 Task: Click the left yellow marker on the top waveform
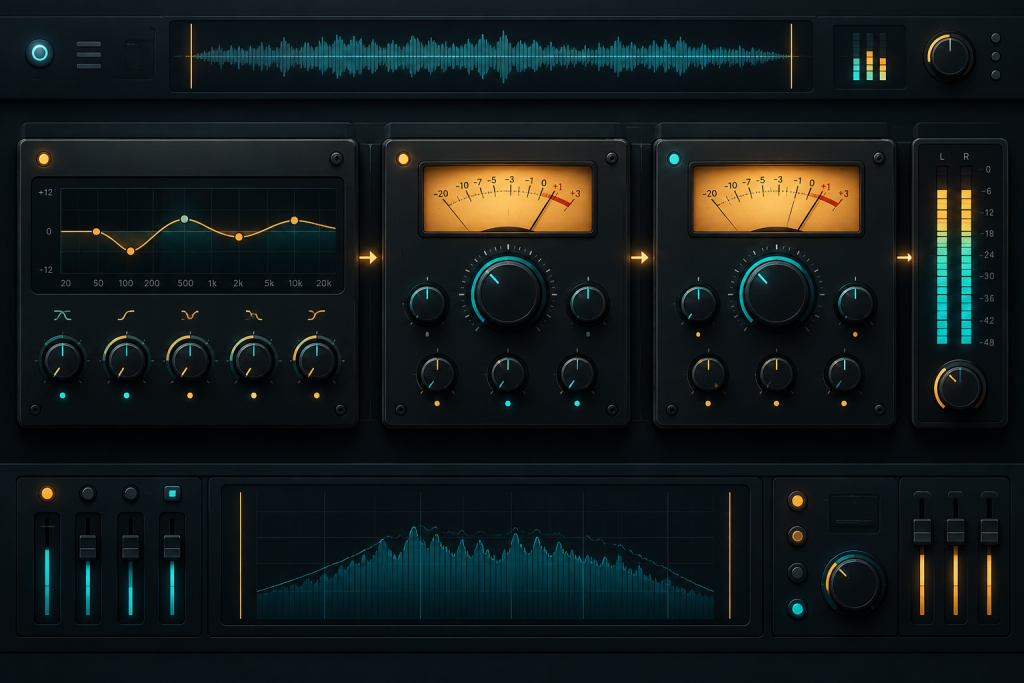tap(191, 56)
